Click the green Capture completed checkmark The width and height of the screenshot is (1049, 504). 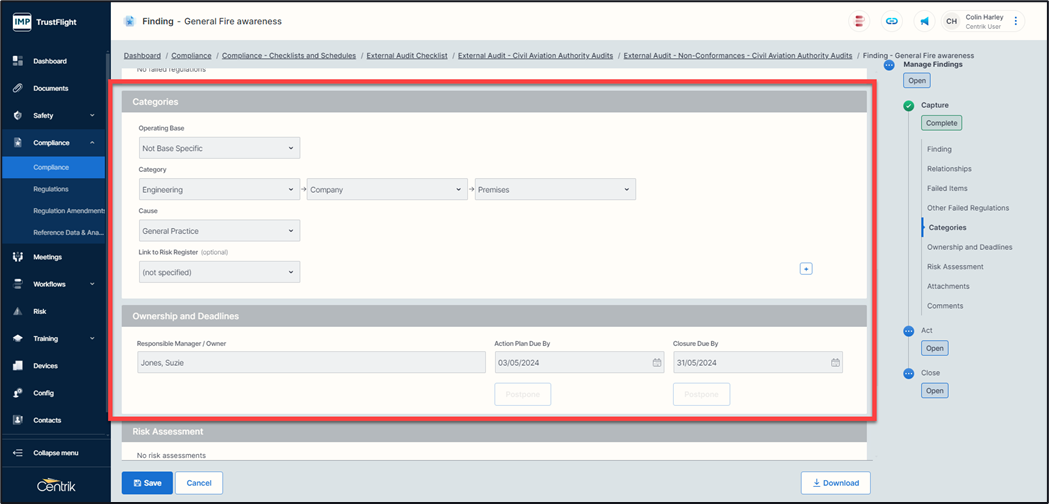tap(908, 105)
